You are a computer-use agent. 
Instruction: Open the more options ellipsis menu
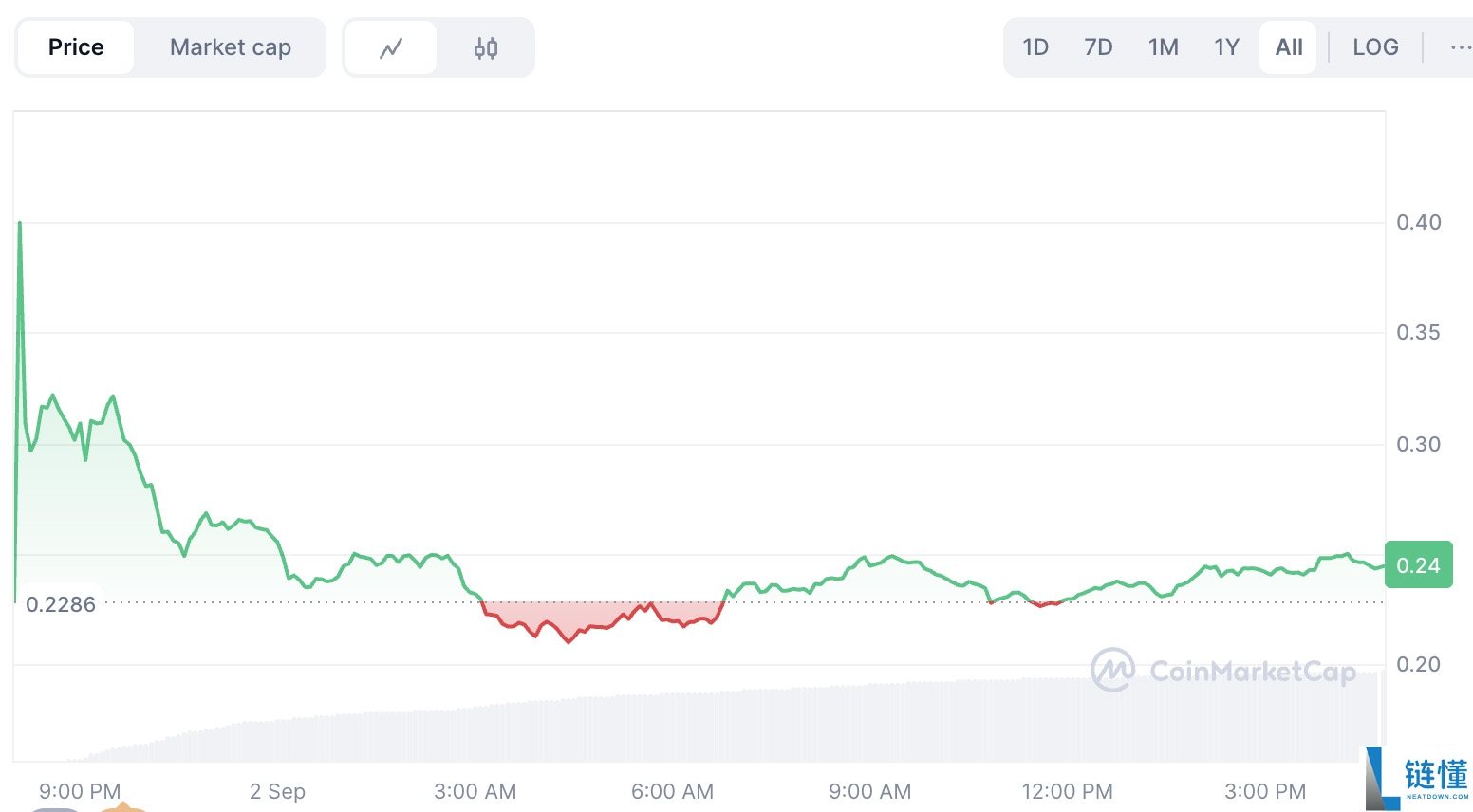point(1460,47)
